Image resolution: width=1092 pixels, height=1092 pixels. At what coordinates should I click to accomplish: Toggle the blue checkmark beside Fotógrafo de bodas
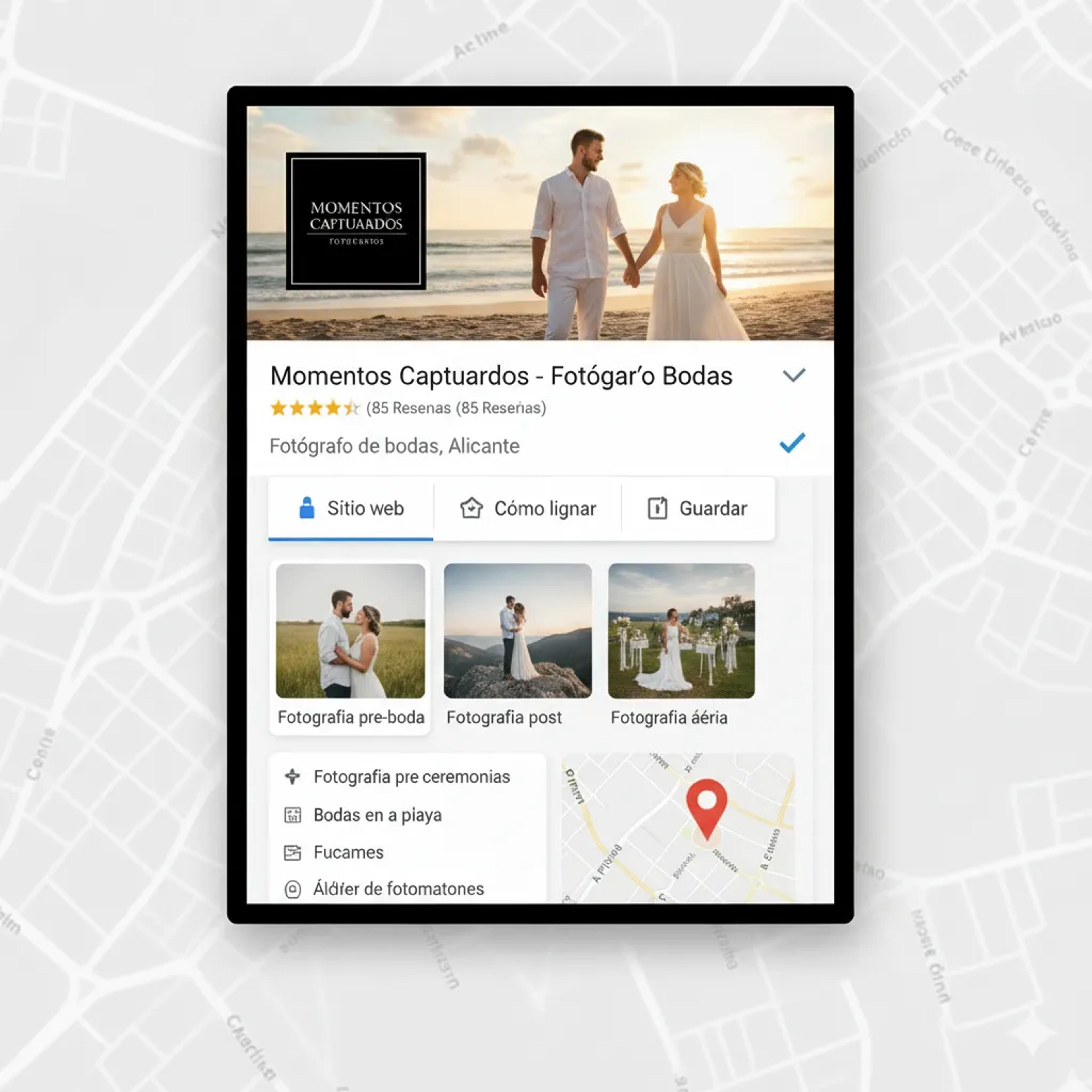(x=792, y=442)
